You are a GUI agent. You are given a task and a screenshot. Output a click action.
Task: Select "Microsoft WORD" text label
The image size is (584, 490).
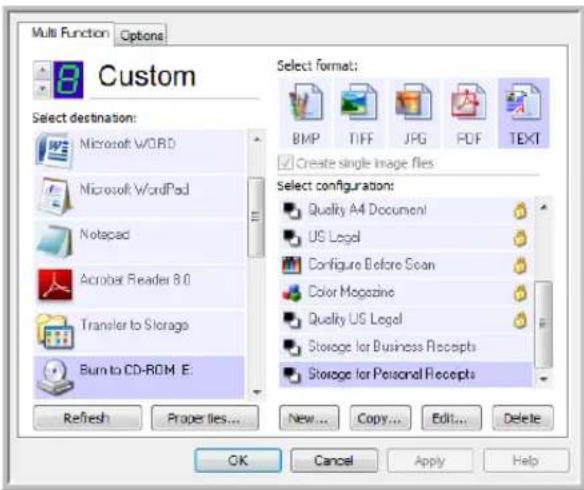[x=127, y=144]
